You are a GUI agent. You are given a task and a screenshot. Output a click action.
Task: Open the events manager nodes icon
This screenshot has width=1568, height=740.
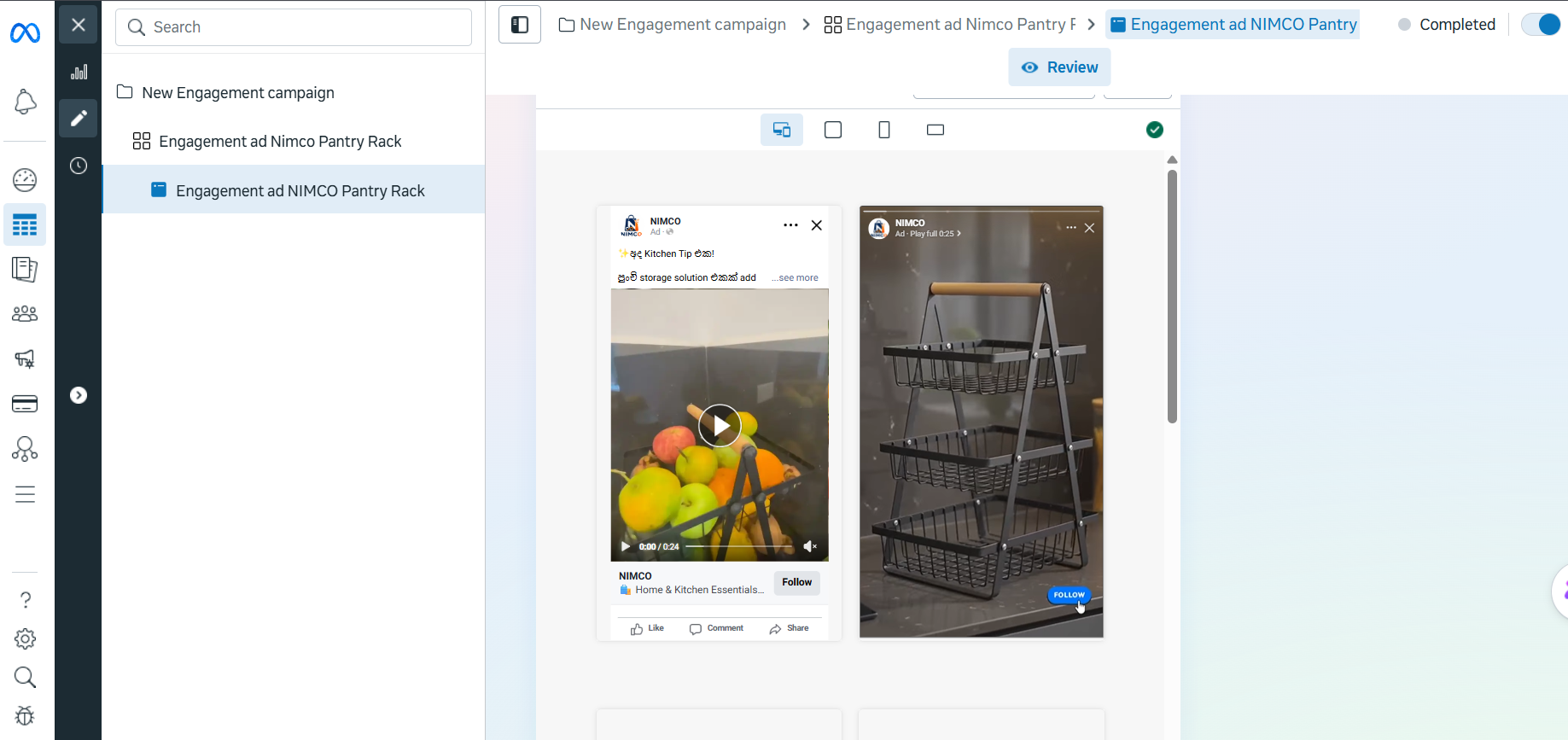[x=25, y=449]
